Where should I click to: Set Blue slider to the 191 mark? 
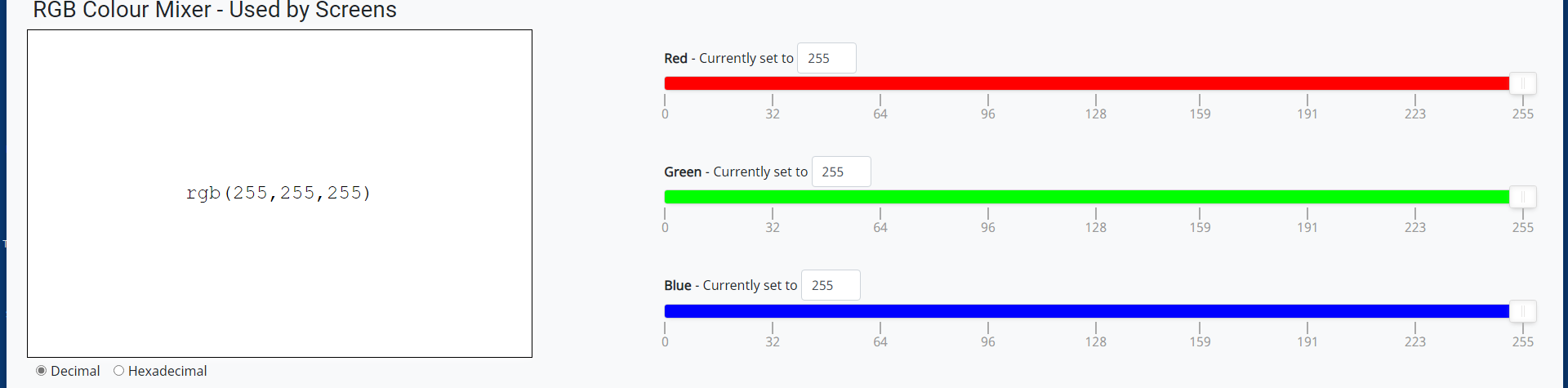1307,311
